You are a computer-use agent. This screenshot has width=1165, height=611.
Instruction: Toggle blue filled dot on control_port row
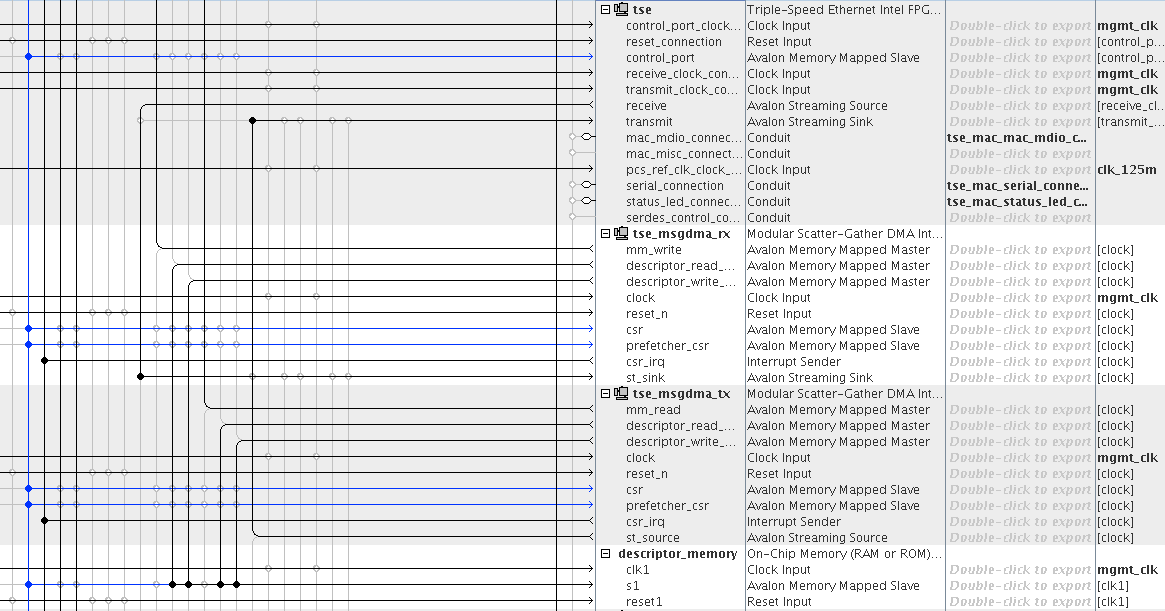[28, 56]
